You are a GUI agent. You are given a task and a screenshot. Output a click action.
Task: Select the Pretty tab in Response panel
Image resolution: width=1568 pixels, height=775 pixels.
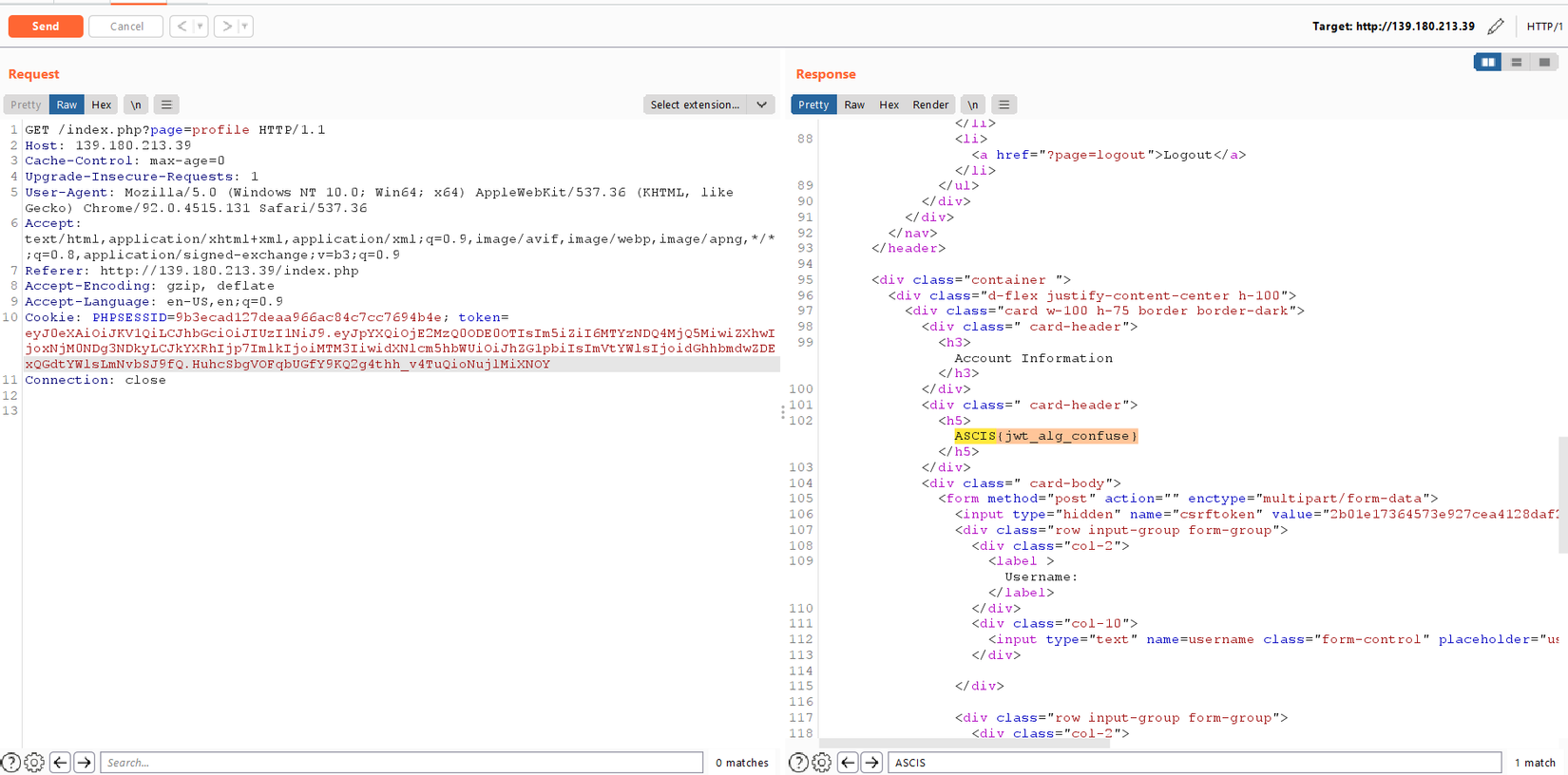[813, 104]
